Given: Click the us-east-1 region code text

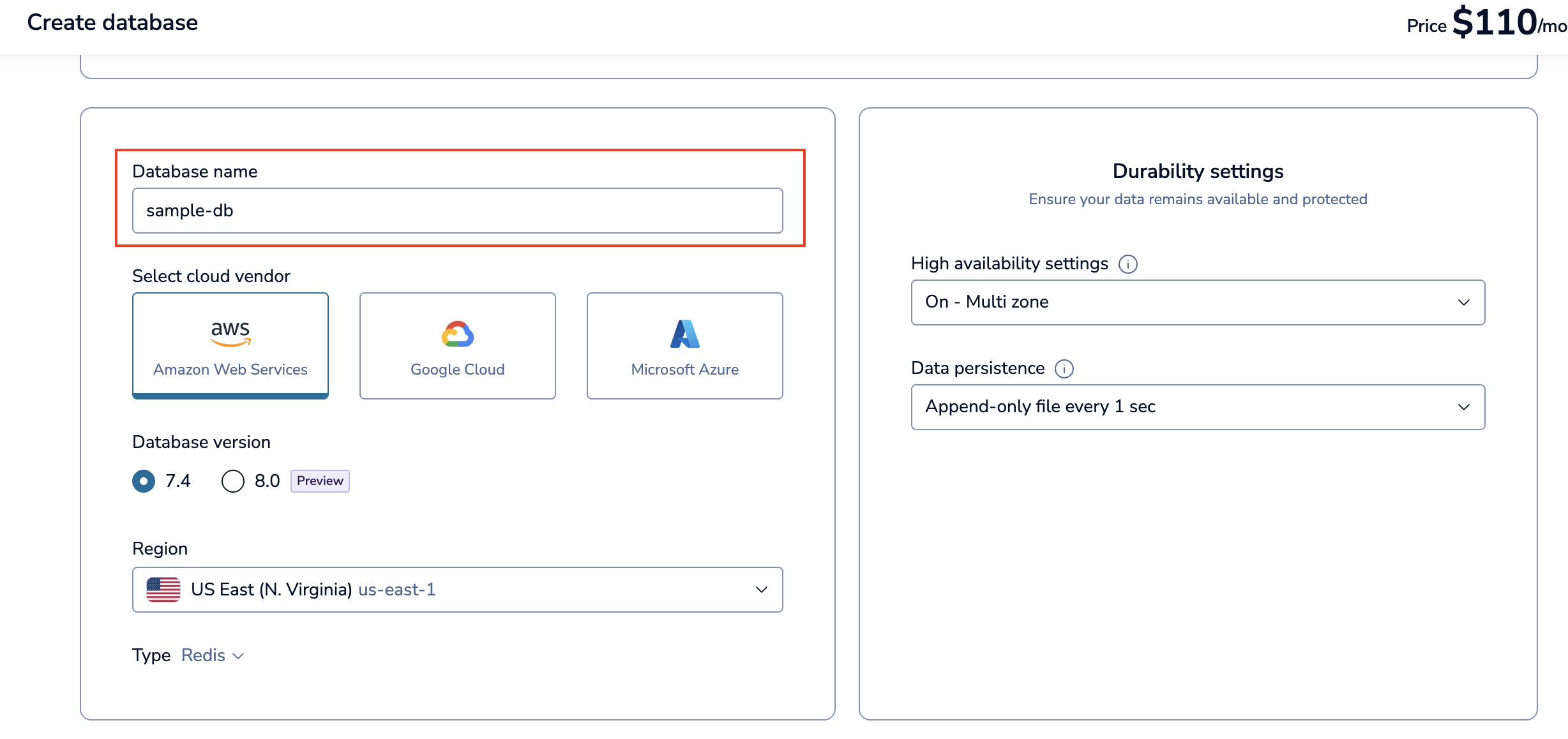Looking at the screenshot, I should [397, 590].
